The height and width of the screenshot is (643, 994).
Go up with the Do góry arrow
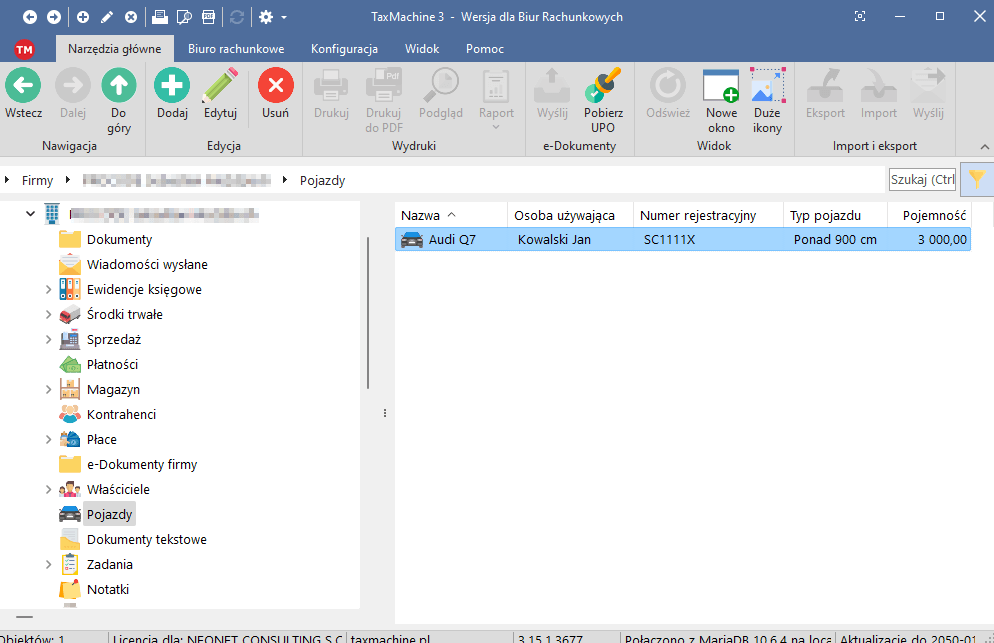pos(119,87)
